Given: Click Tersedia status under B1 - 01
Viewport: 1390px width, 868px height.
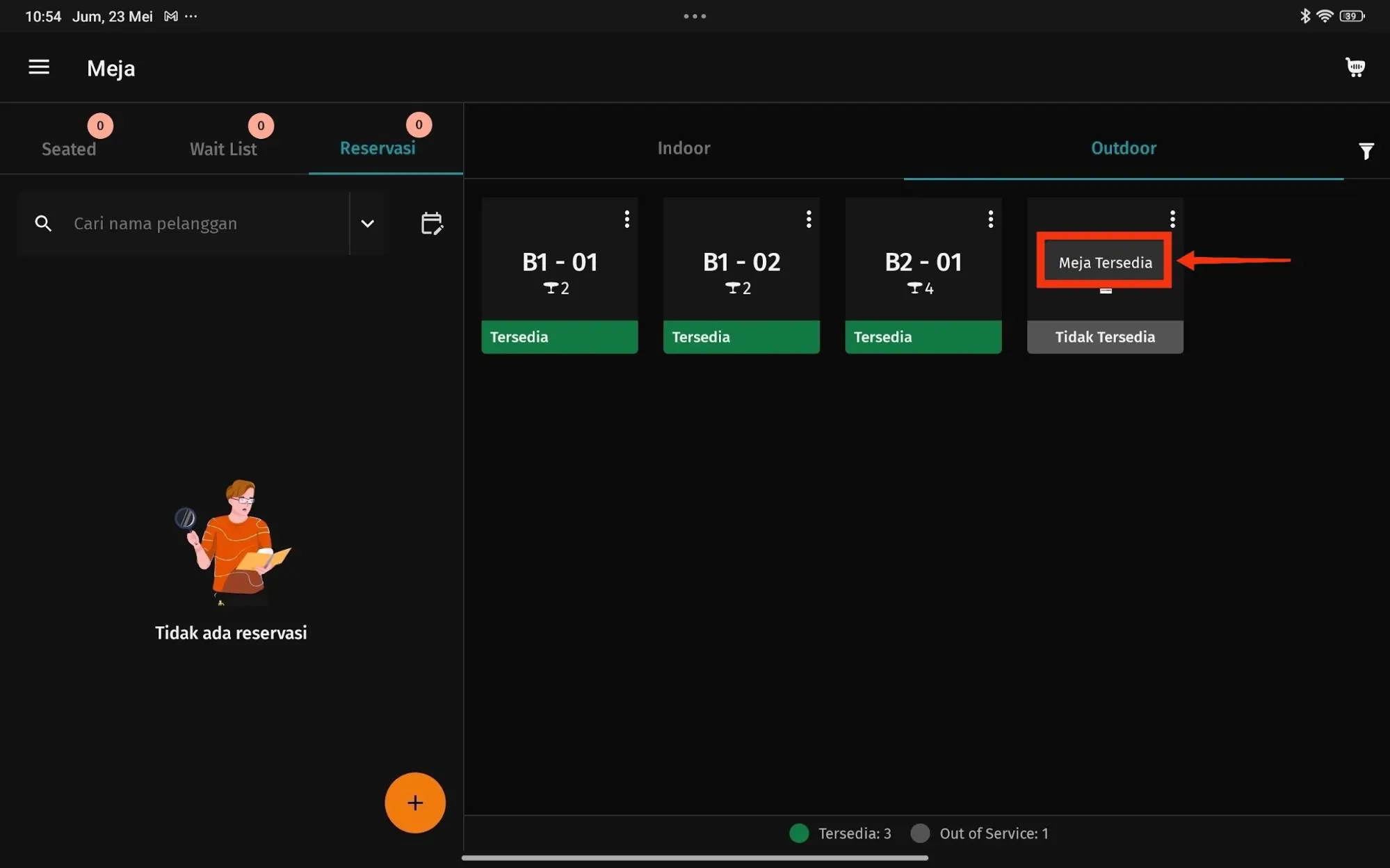Looking at the screenshot, I should point(559,337).
